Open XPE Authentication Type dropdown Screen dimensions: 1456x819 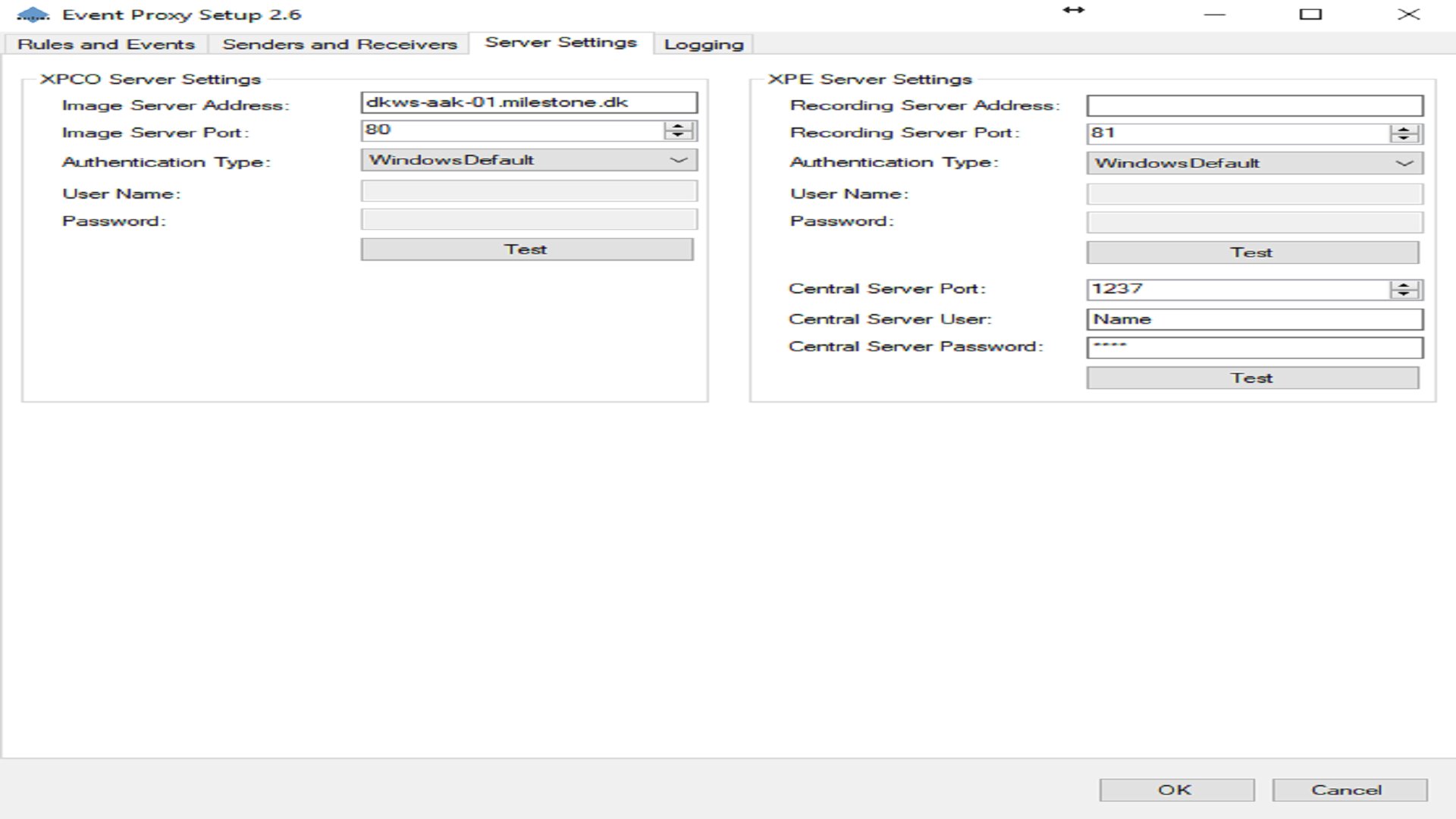(1255, 163)
